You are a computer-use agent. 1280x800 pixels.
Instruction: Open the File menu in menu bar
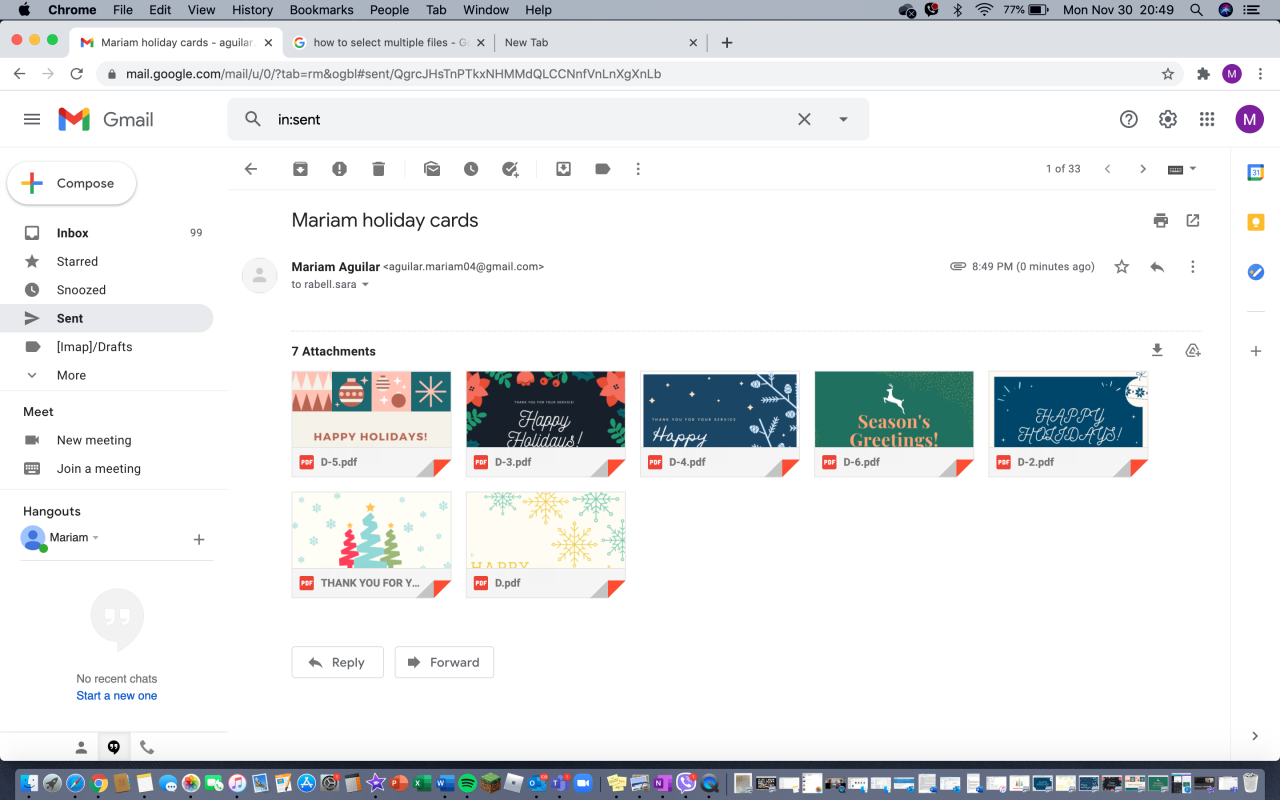[x=123, y=10]
